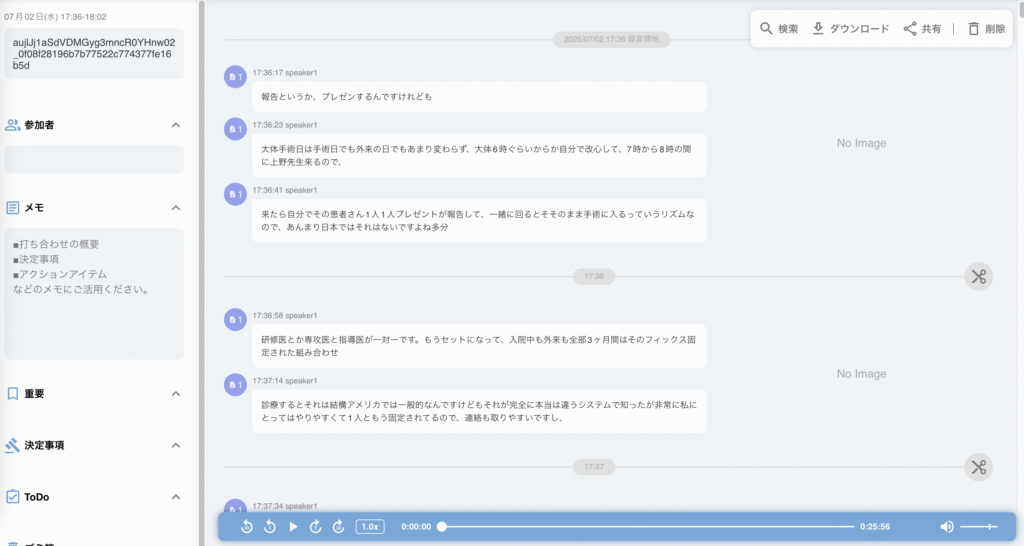Click message starting '来たら自分でその患者さん'

coord(479,221)
